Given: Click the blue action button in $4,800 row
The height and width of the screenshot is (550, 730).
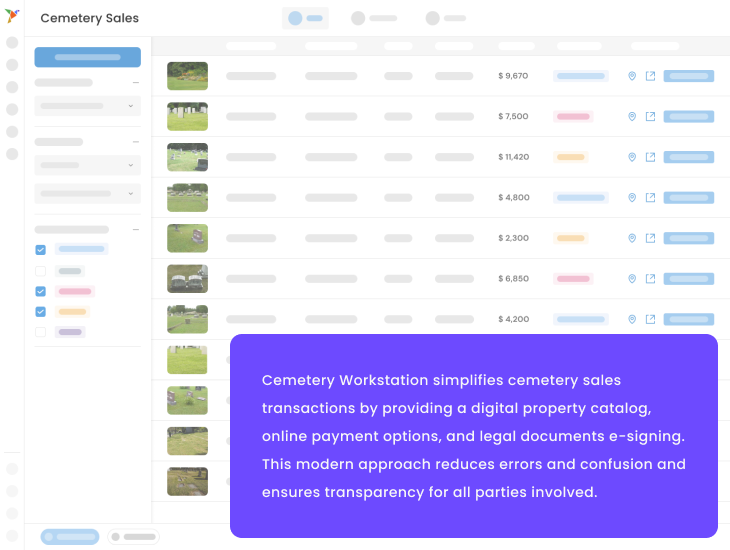Looking at the screenshot, I should point(689,197).
